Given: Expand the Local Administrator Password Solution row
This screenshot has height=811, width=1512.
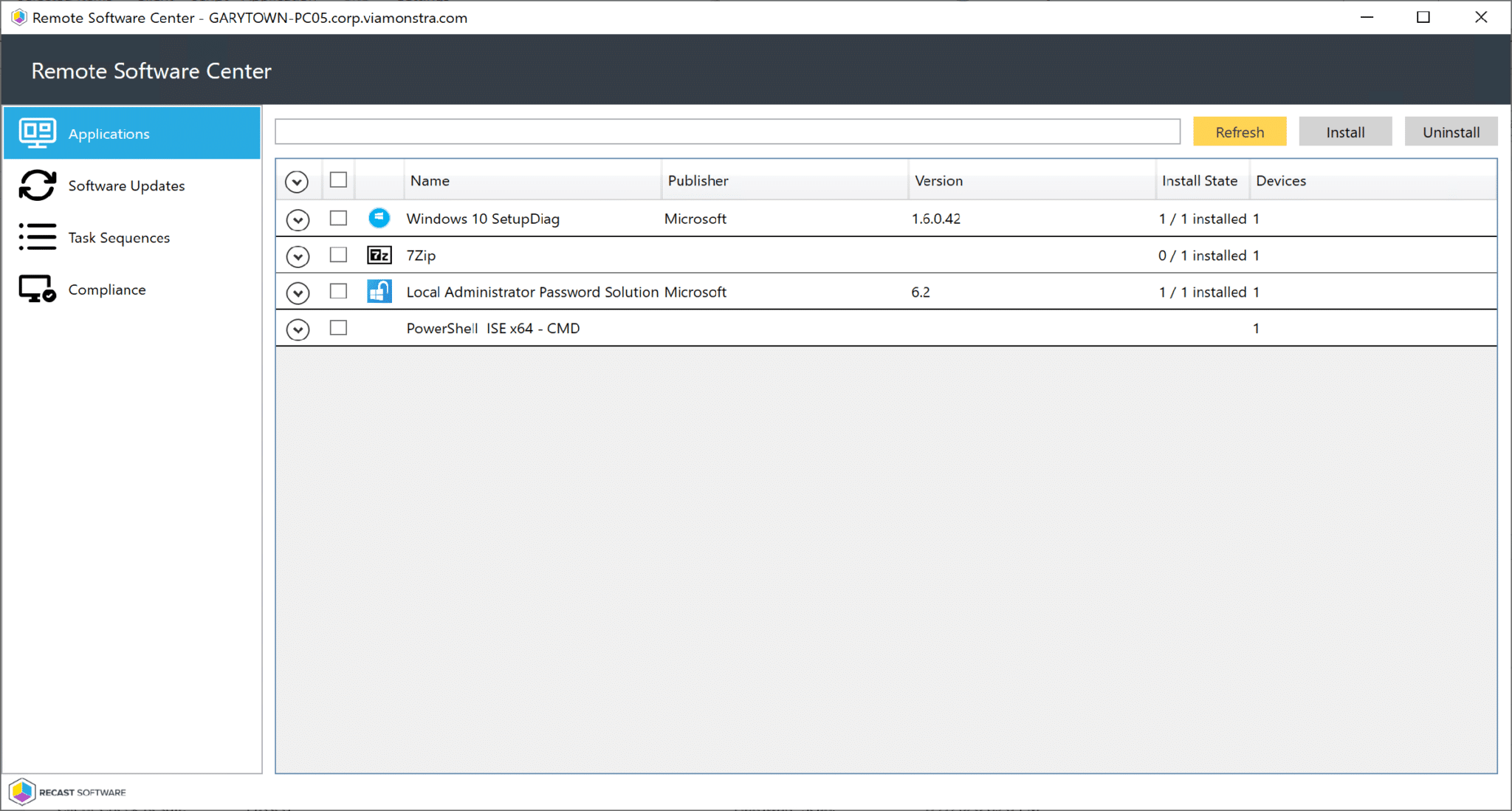Looking at the screenshot, I should click(298, 293).
